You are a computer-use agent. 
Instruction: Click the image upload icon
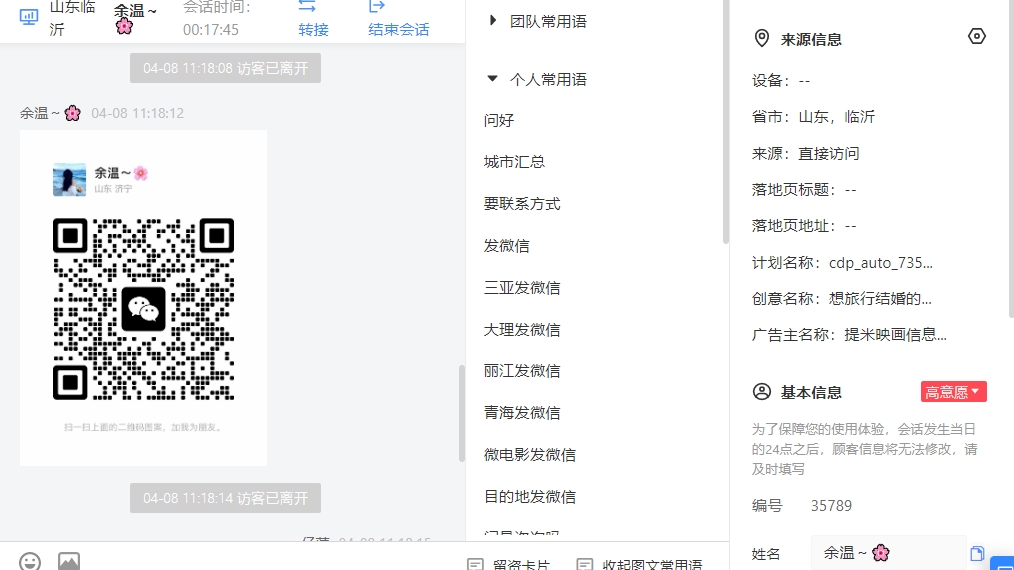(69, 561)
